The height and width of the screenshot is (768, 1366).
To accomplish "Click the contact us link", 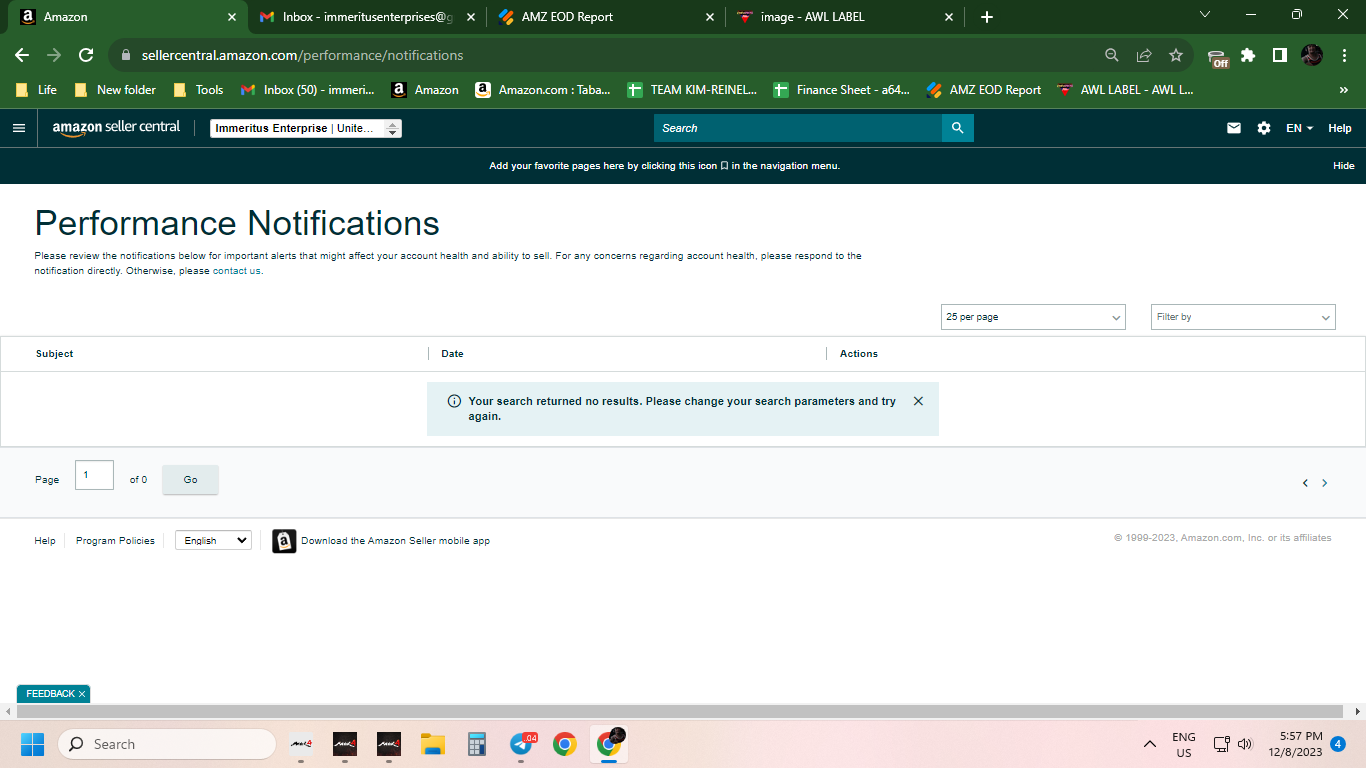I will point(237,271).
